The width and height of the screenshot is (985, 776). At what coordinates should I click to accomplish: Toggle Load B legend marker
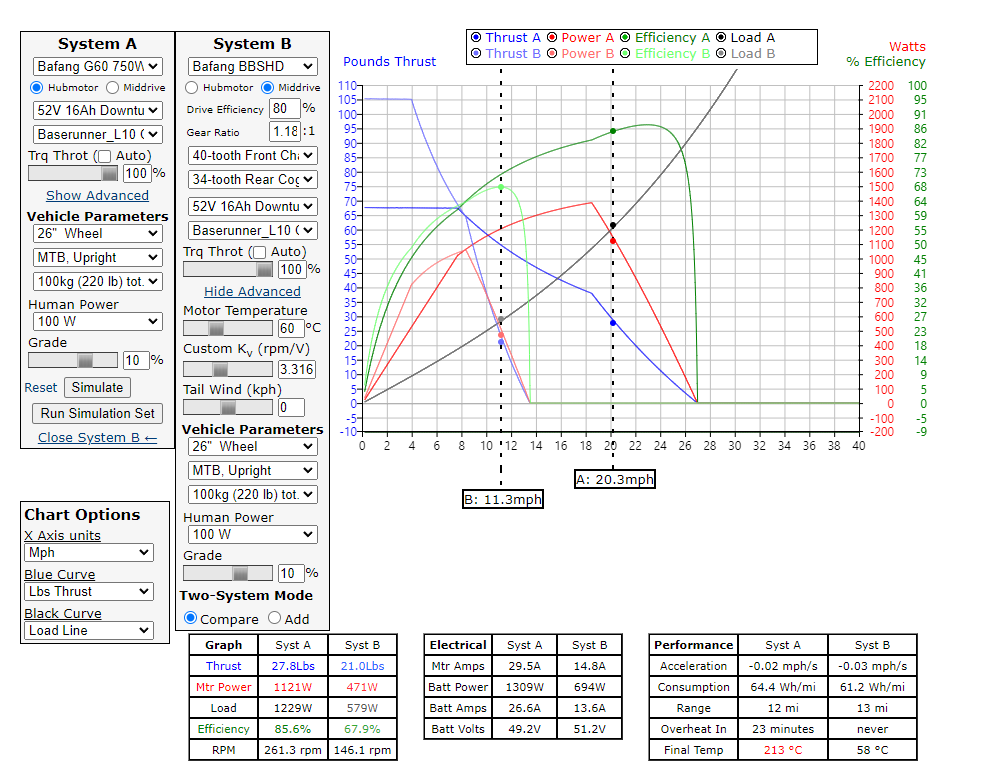click(x=721, y=54)
